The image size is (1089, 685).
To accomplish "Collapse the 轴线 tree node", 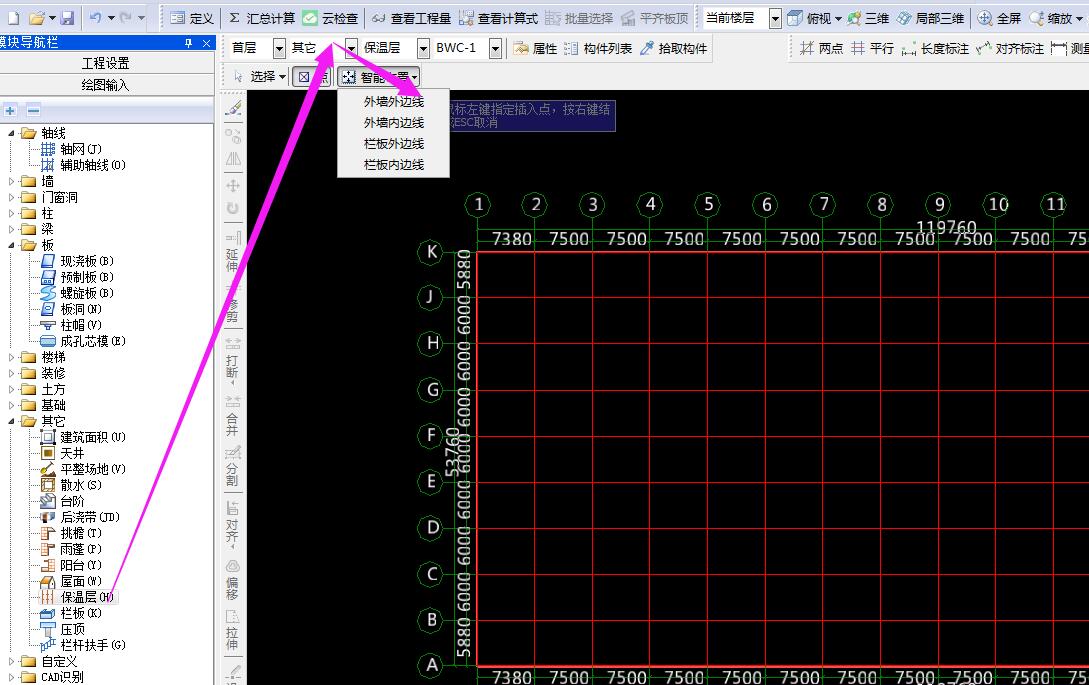I will tap(10, 133).
